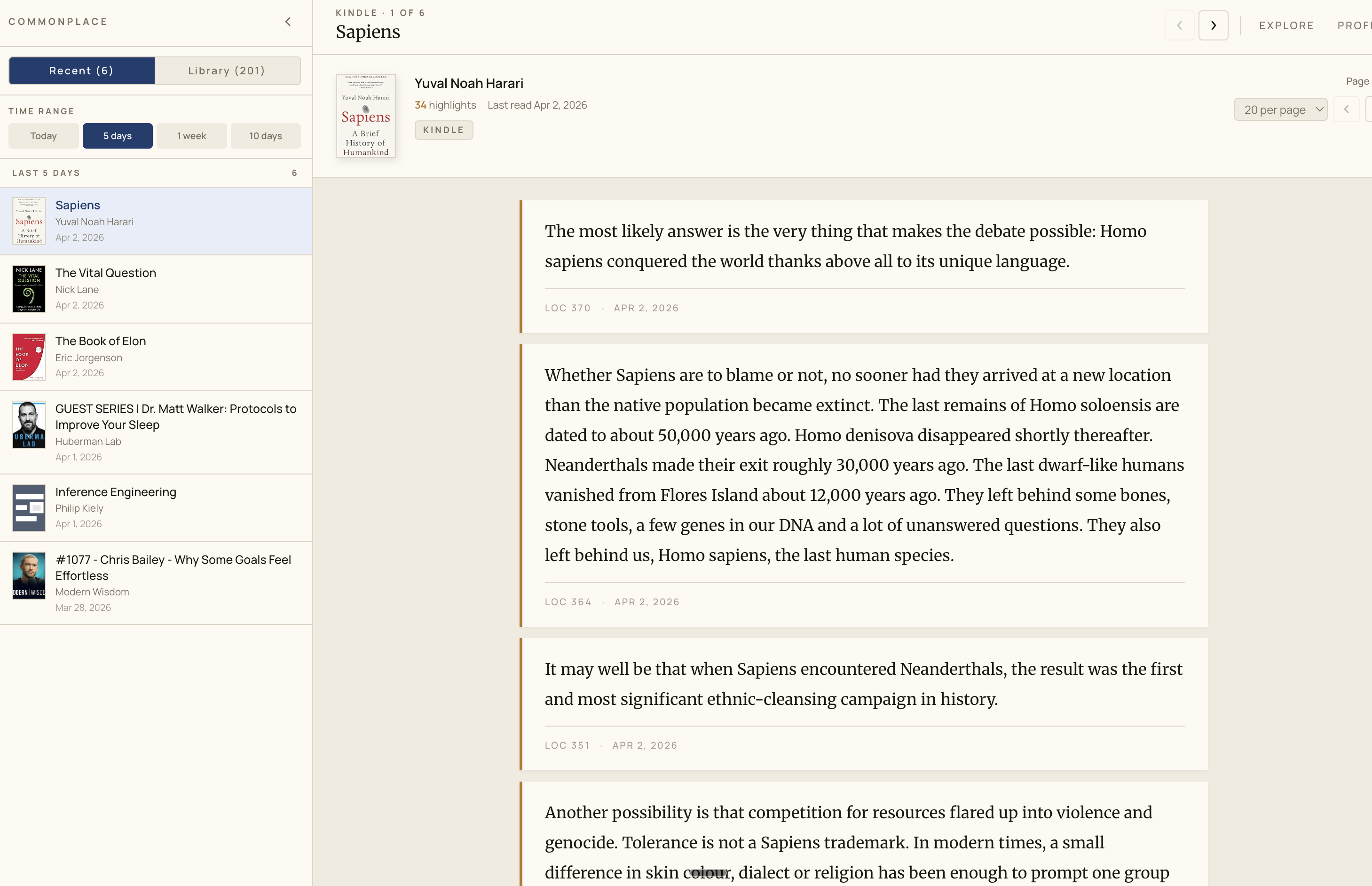Expand the highlights per page selector
1372x886 pixels.
pyautogui.click(x=1280, y=109)
